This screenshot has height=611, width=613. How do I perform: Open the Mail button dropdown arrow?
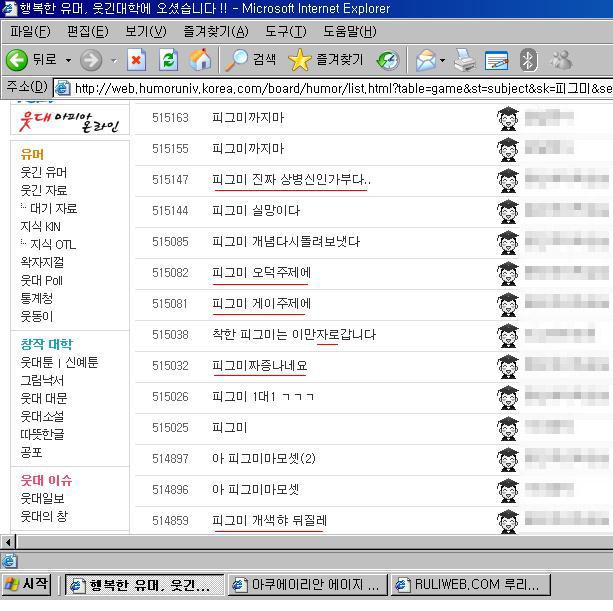click(443, 60)
